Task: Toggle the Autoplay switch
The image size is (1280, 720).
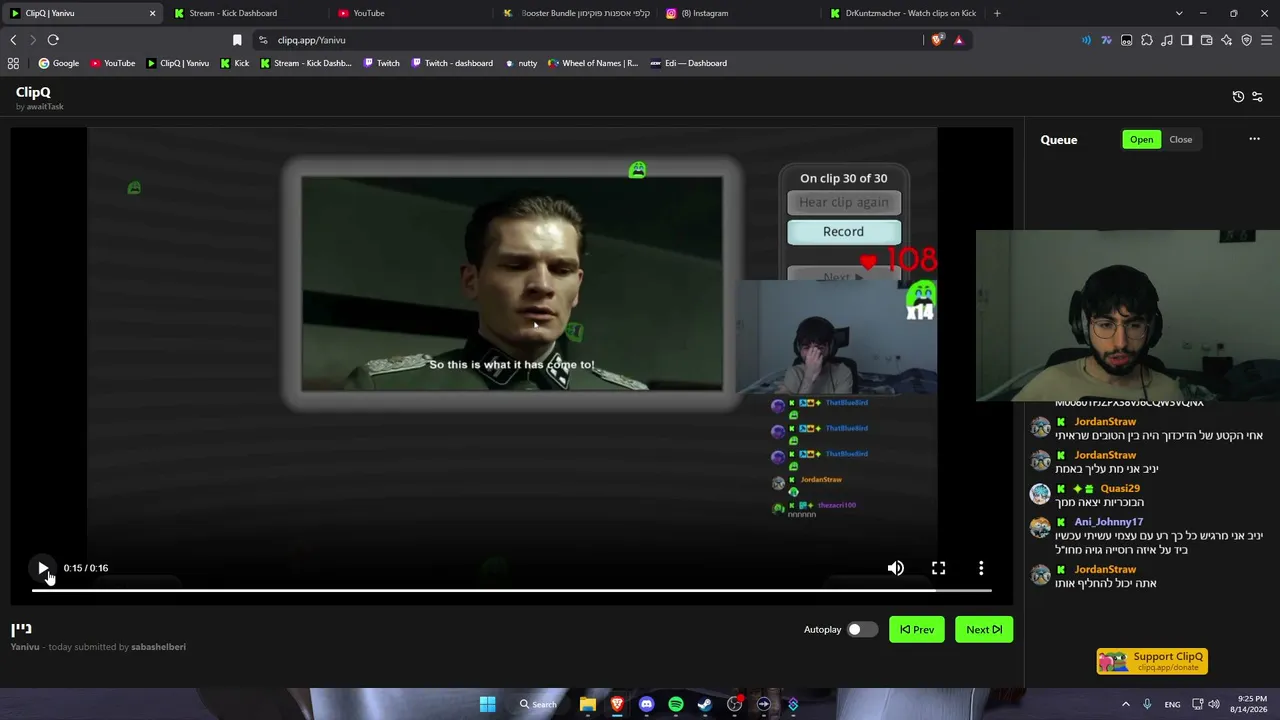Action: click(x=862, y=629)
